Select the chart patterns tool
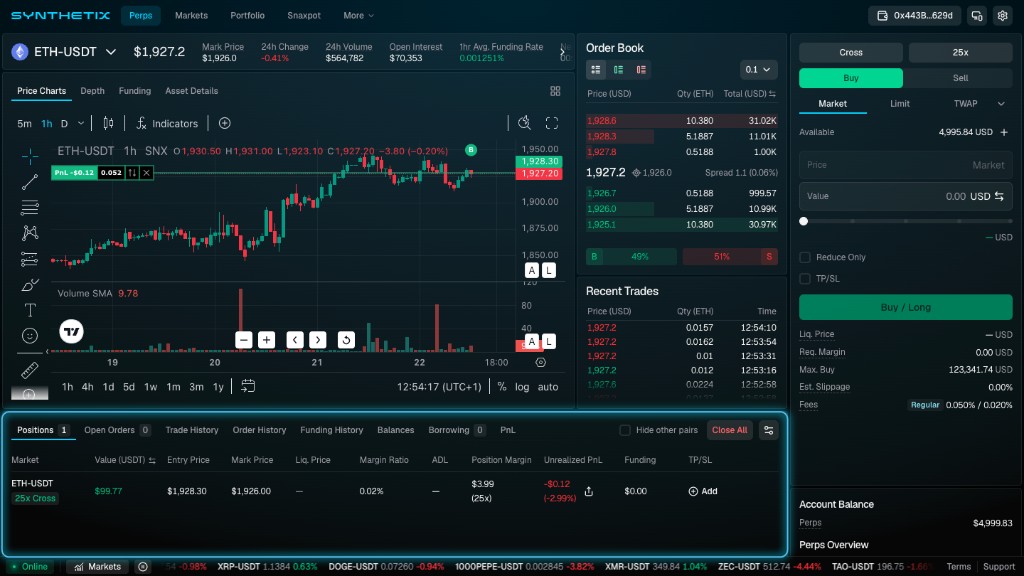Image resolution: width=1024 pixels, height=576 pixels. (x=29, y=233)
